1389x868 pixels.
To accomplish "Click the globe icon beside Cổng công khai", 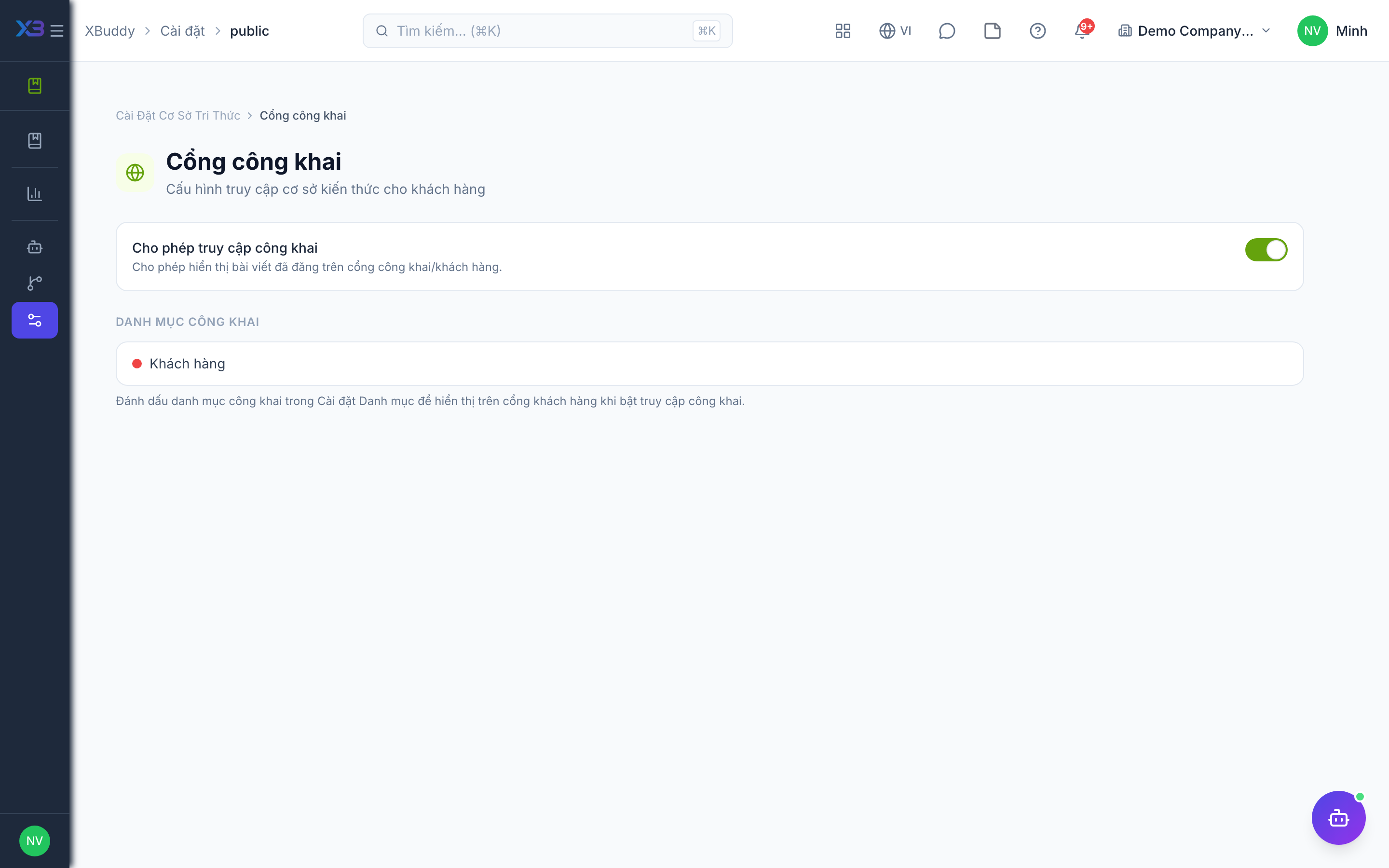I will coord(135,172).
